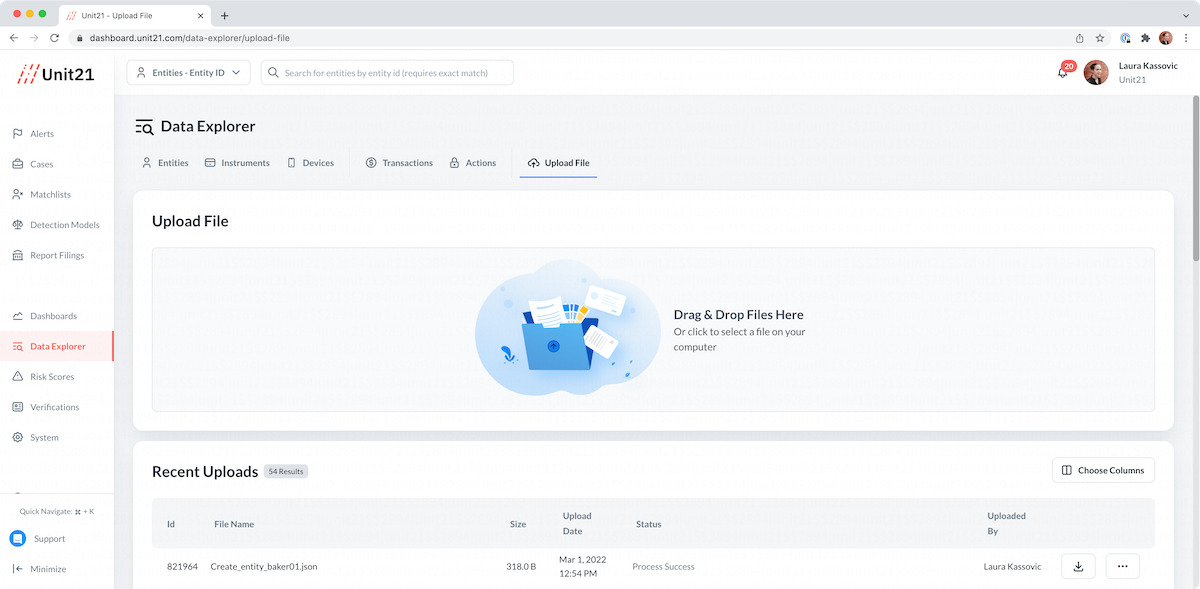
Task: Click file name Create_entity_baker01.json
Action: pyautogui.click(x=264, y=567)
